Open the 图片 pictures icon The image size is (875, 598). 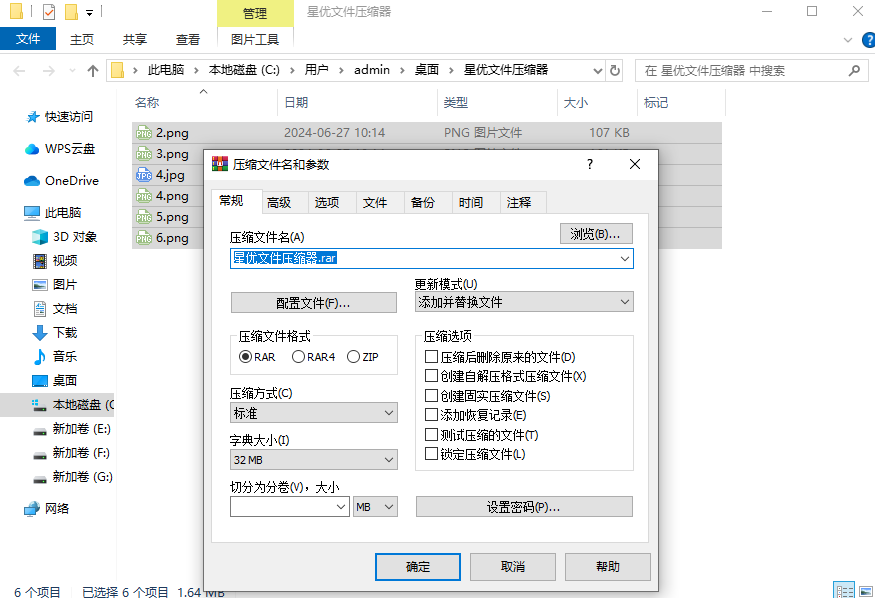tap(40, 285)
